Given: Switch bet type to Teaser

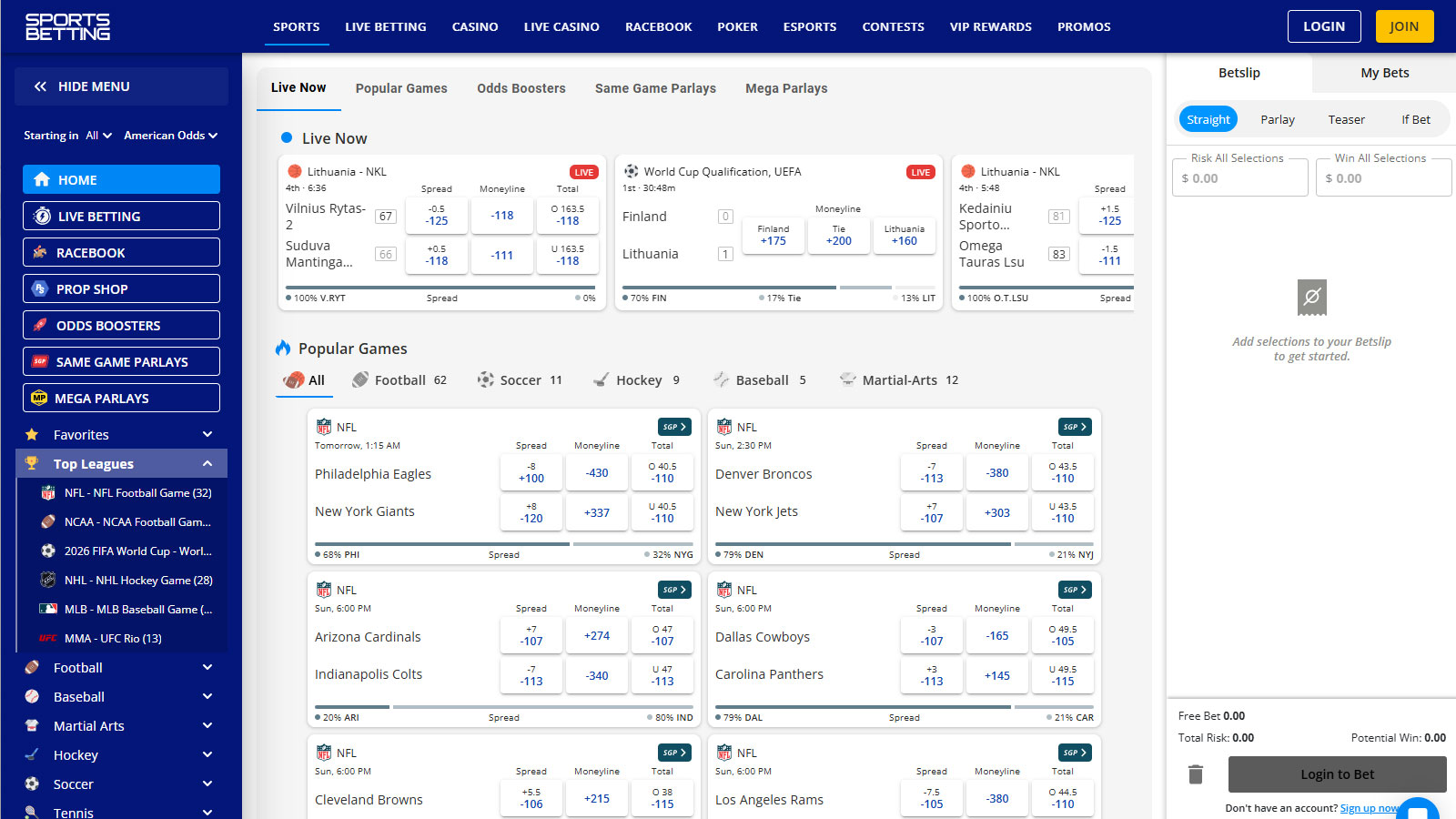Looking at the screenshot, I should click(x=1346, y=119).
